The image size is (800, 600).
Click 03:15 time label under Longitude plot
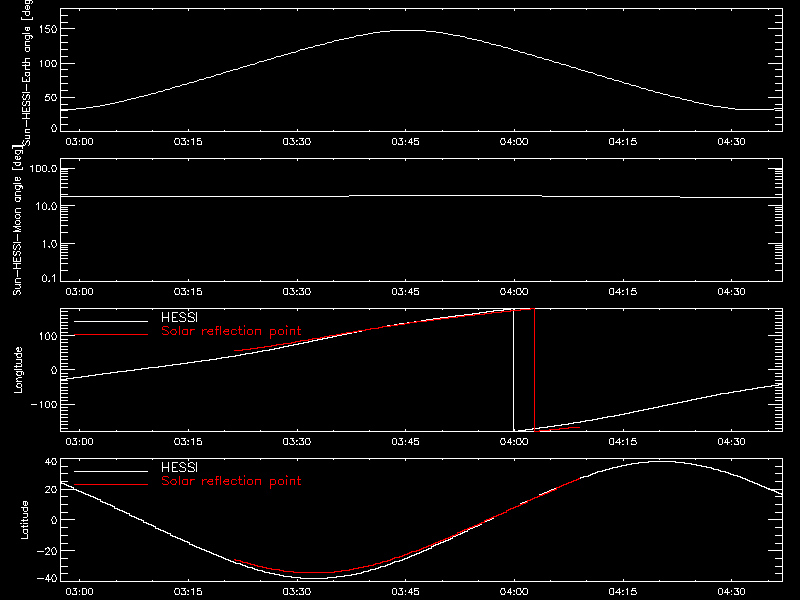(188, 442)
